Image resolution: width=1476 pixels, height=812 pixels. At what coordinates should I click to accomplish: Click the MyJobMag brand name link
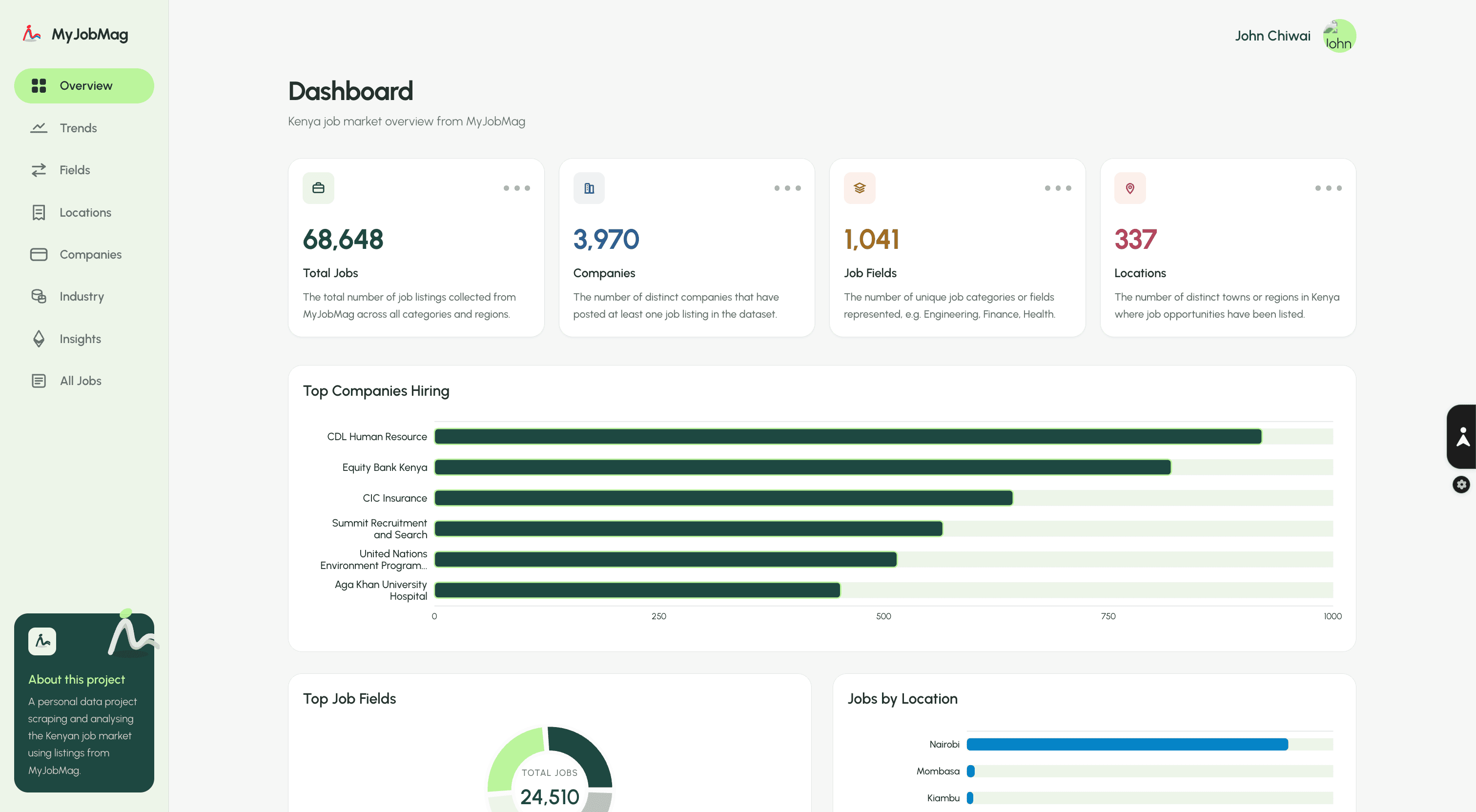pyautogui.click(x=90, y=34)
